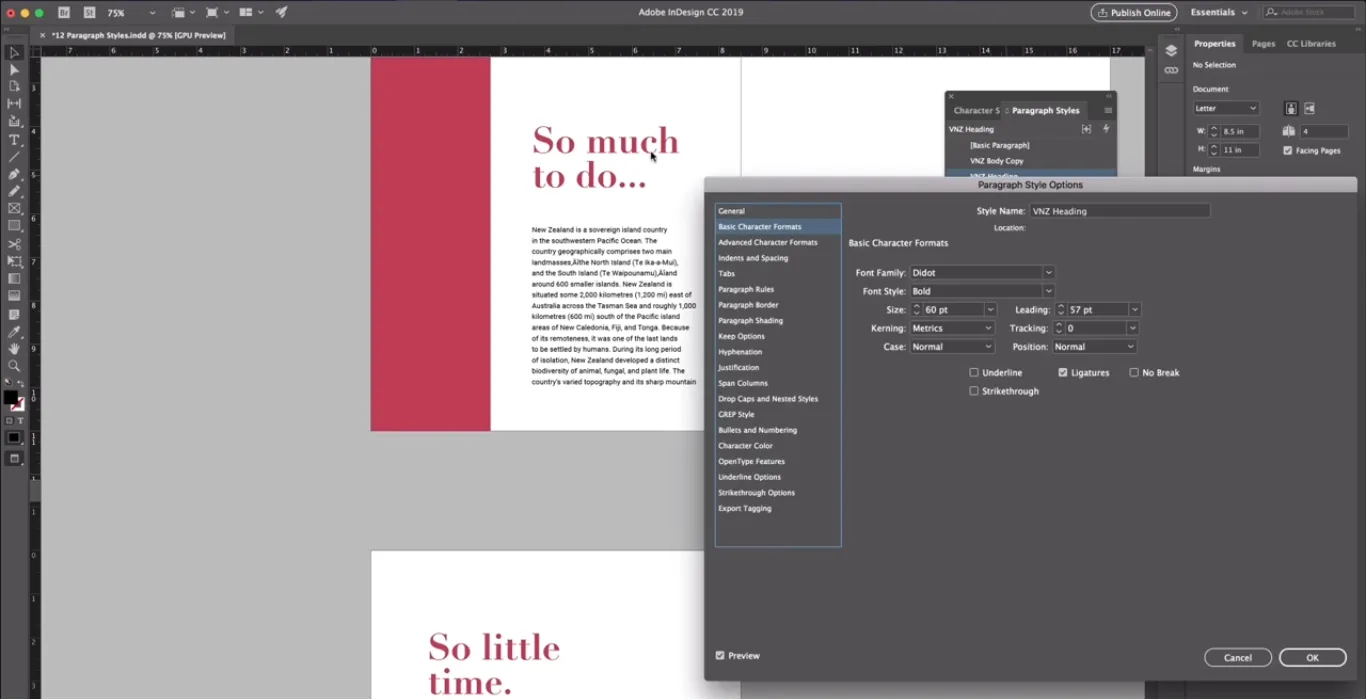Uncheck the Ligatures checkbox

(x=1063, y=373)
